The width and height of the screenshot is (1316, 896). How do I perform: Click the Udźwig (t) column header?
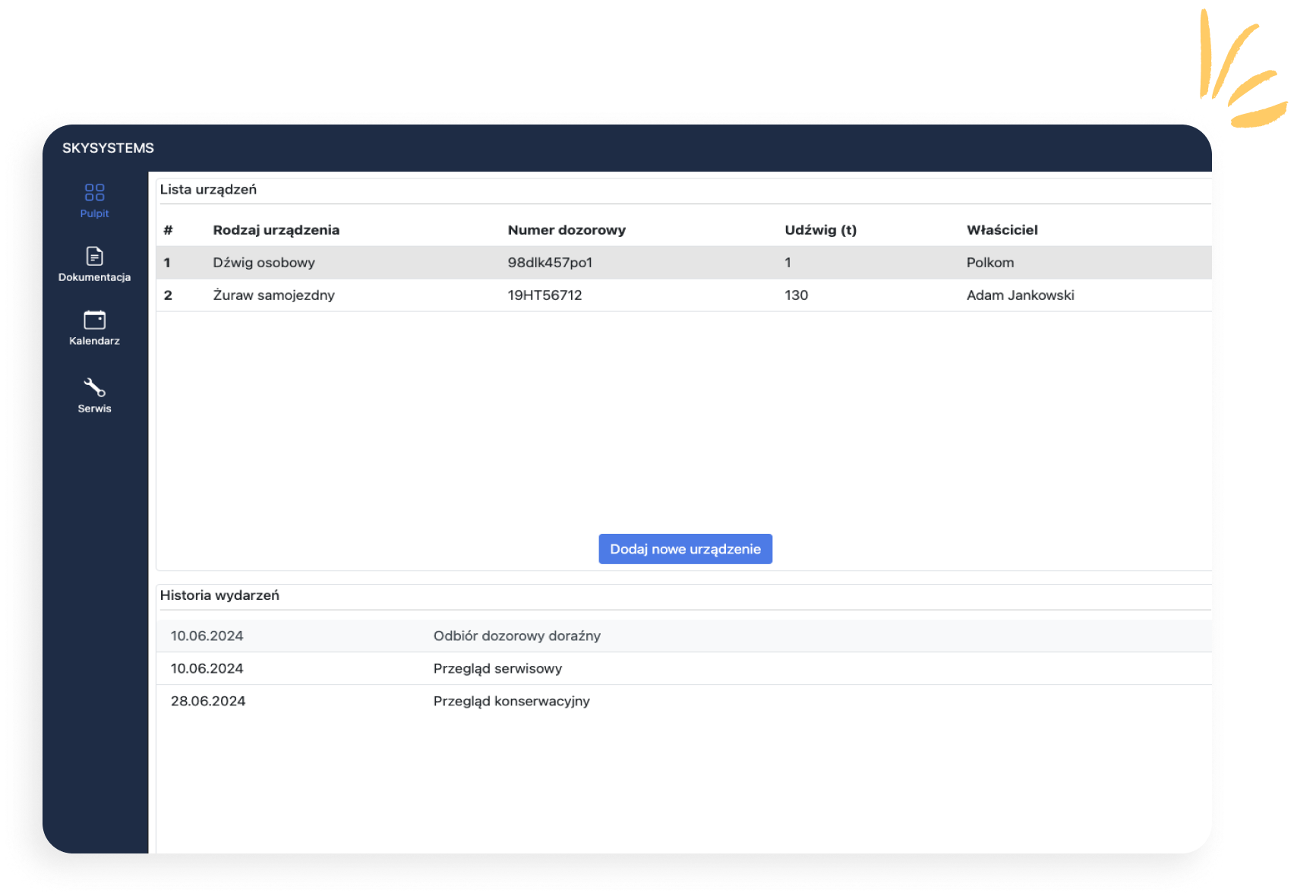click(820, 230)
